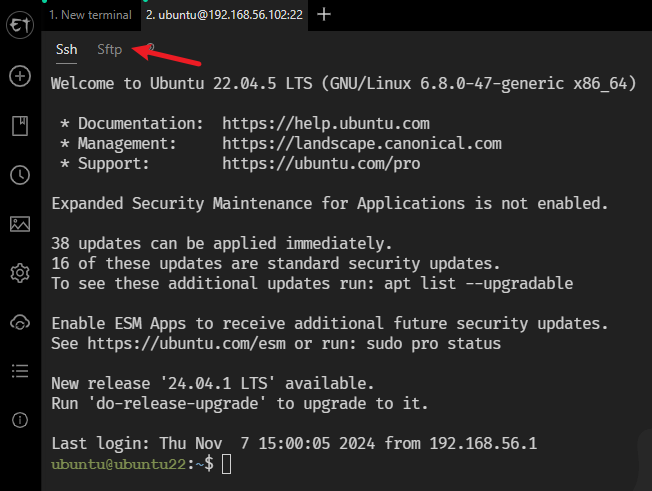
Task: Click the '* Support:' label
Action: coord(105,163)
